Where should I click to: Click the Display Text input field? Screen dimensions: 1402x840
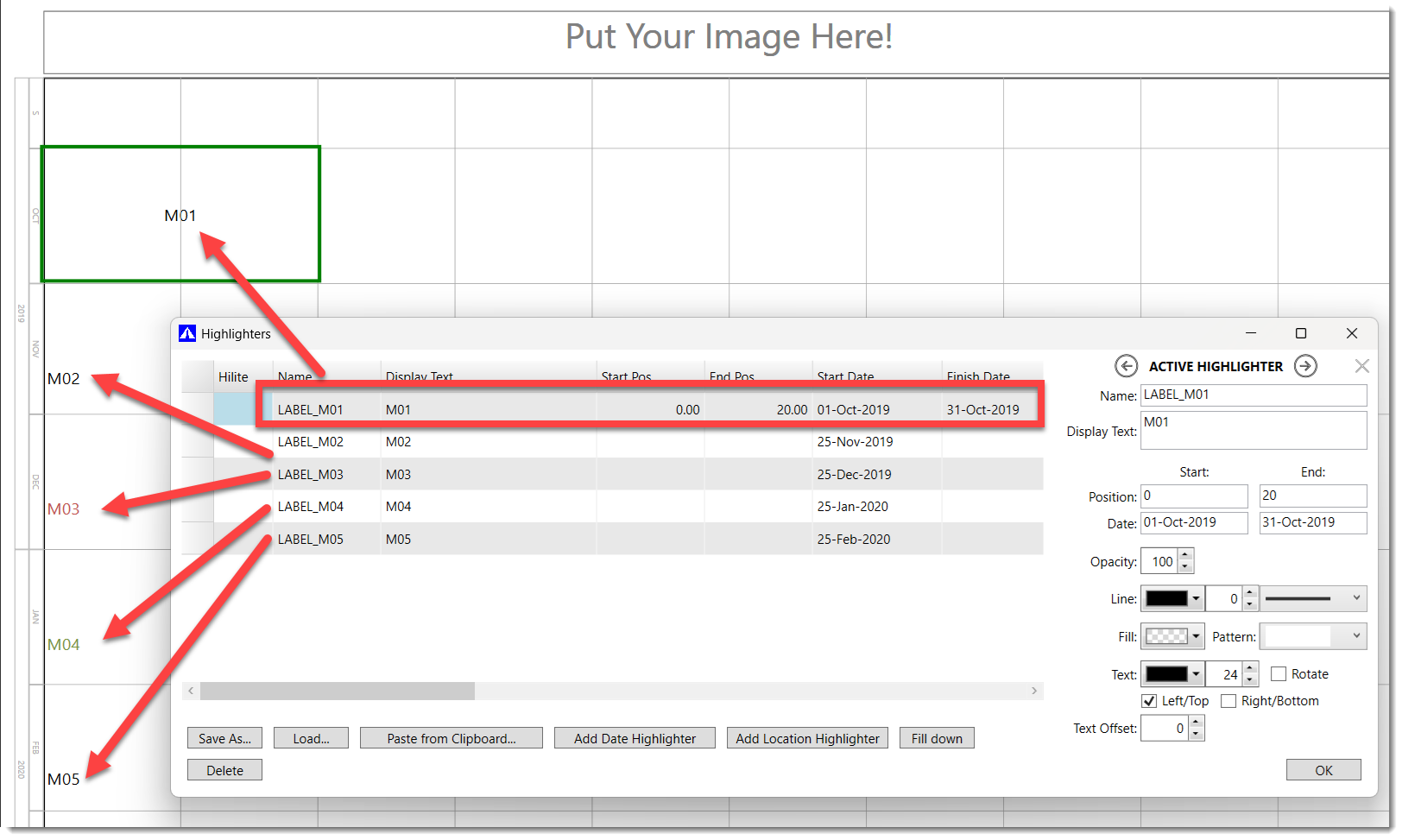[1253, 430]
